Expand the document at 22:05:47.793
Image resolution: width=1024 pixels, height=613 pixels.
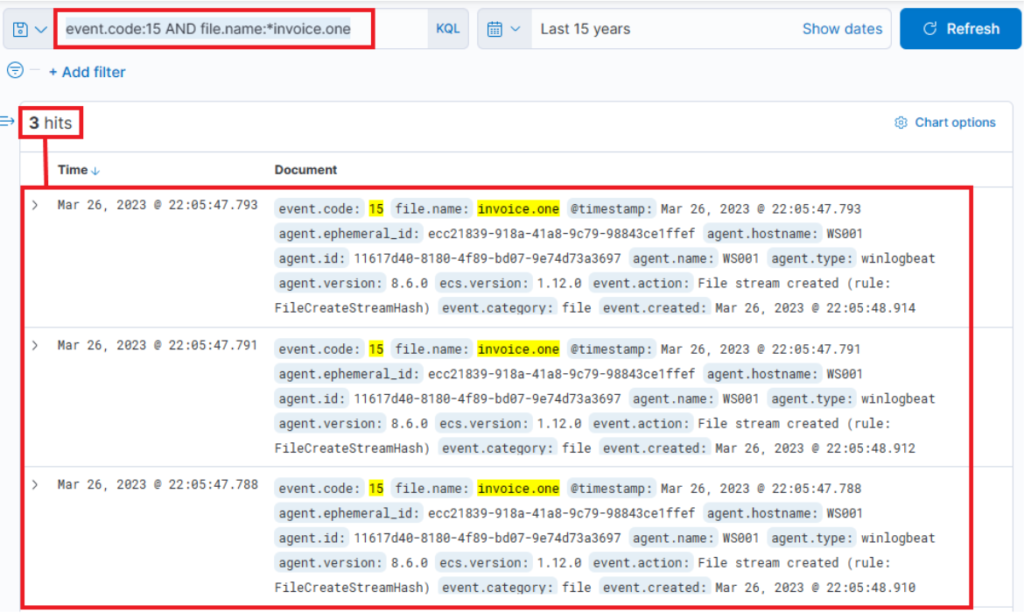(x=35, y=205)
